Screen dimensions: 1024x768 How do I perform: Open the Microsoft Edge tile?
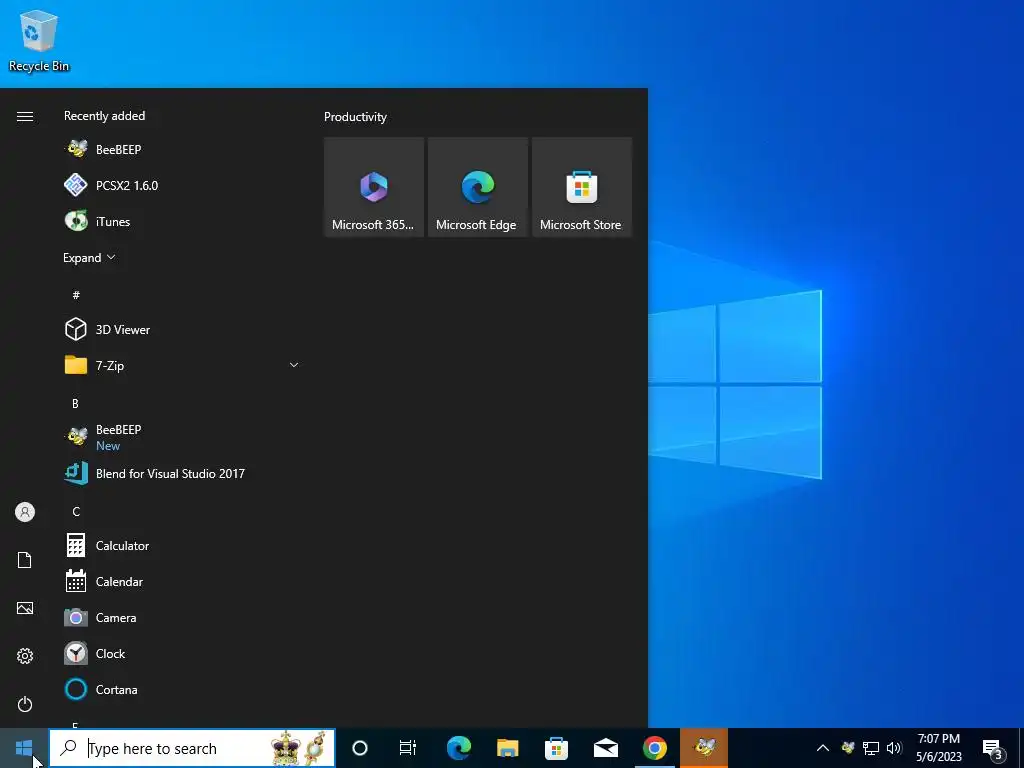click(477, 187)
